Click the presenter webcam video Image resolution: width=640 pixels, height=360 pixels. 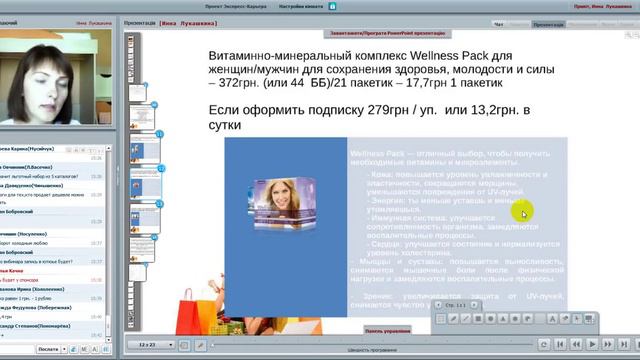pos(56,77)
